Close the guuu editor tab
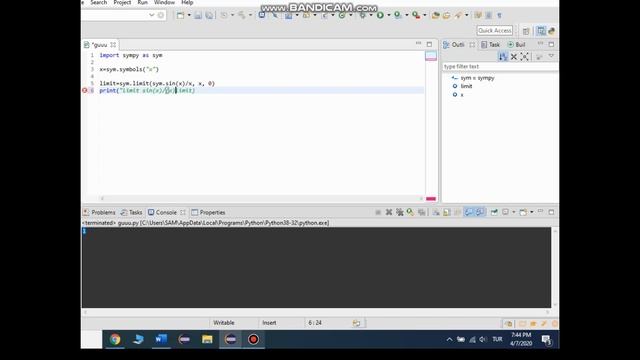 point(113,45)
